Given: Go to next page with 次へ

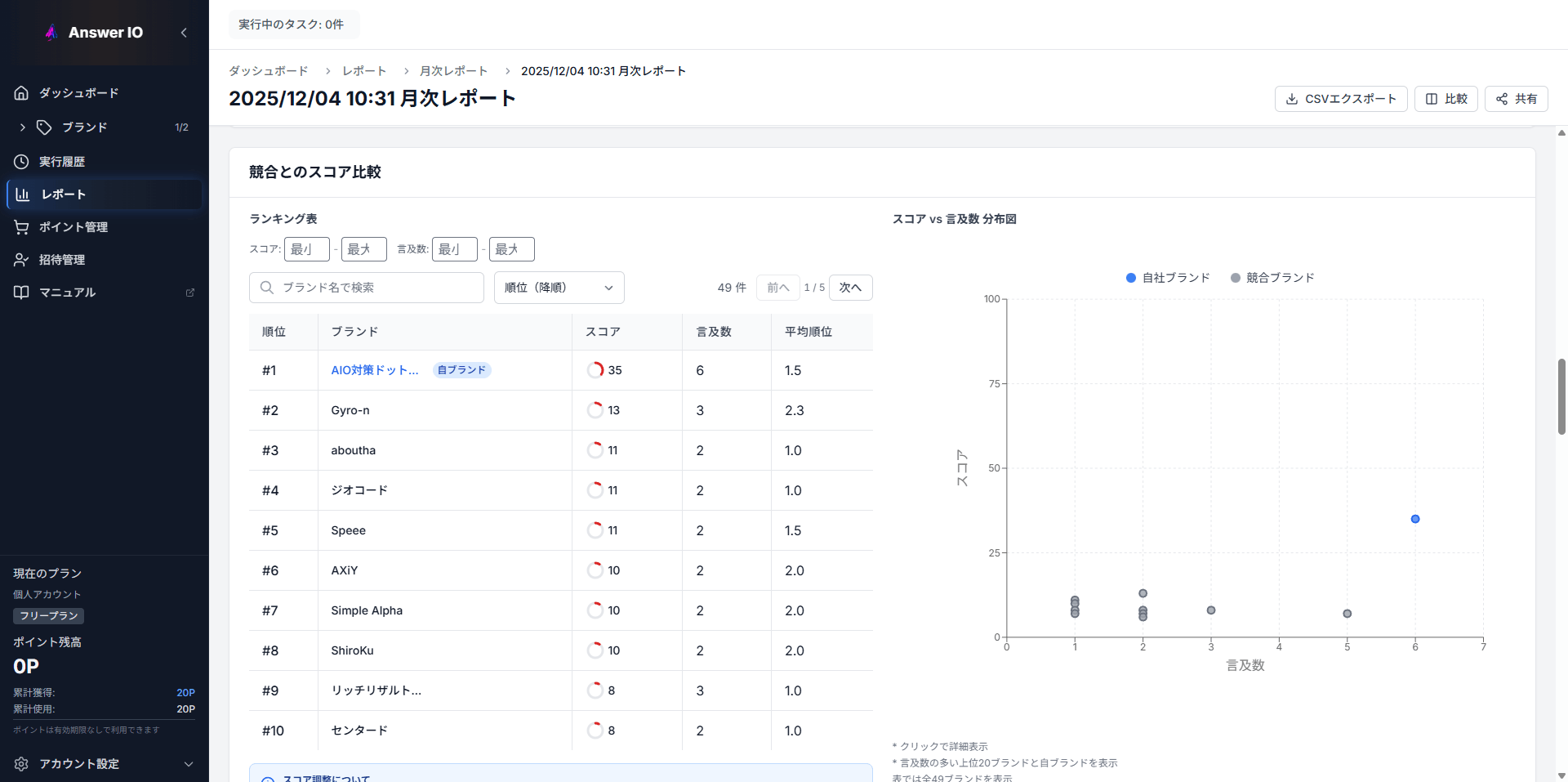Looking at the screenshot, I should 850,288.
